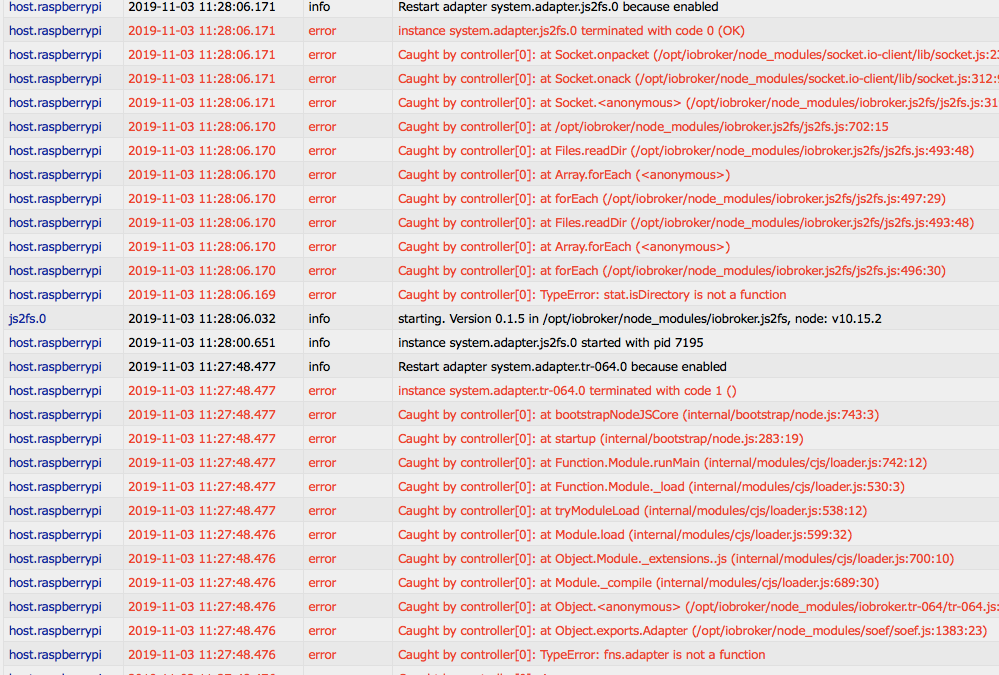Image resolution: width=999 pixels, height=675 pixels.
Task: Select 'TypeError: fns.adapter is not a function' message
Action: (x=582, y=655)
